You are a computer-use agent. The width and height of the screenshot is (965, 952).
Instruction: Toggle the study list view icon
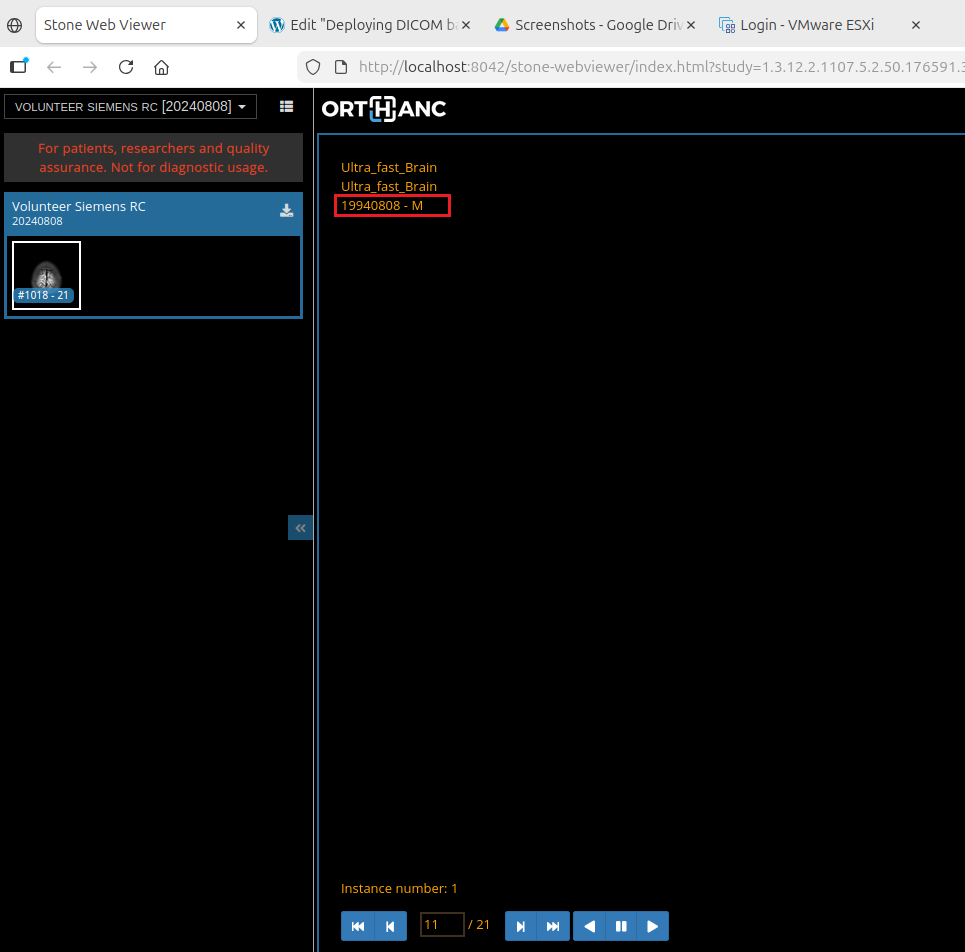[286, 106]
